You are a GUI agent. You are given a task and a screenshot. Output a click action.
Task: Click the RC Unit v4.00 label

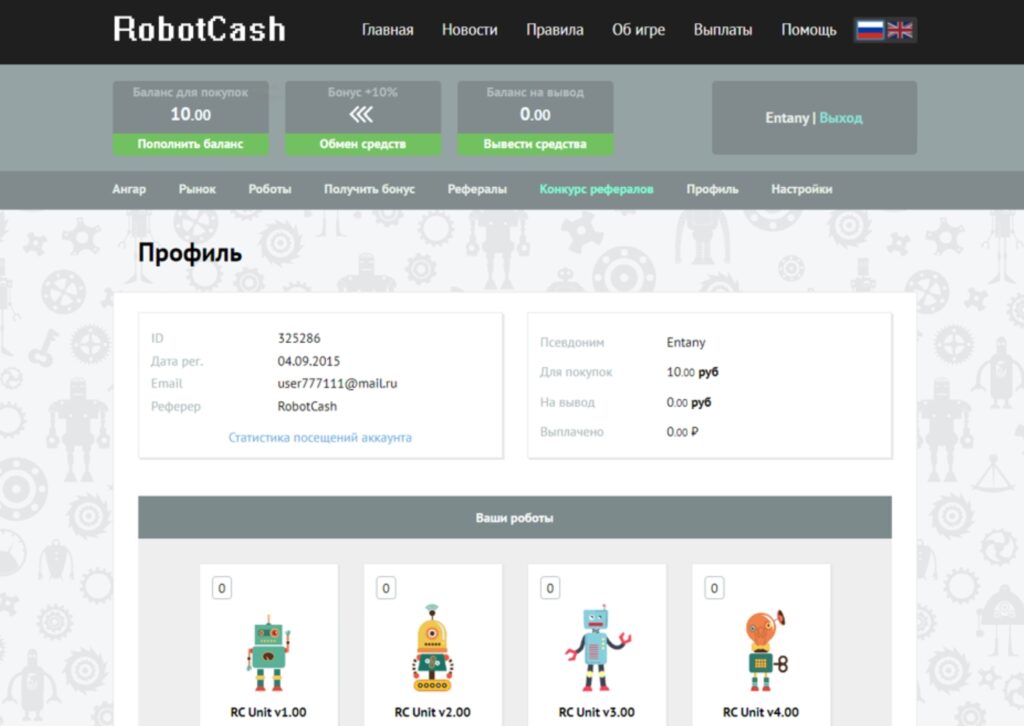click(761, 712)
